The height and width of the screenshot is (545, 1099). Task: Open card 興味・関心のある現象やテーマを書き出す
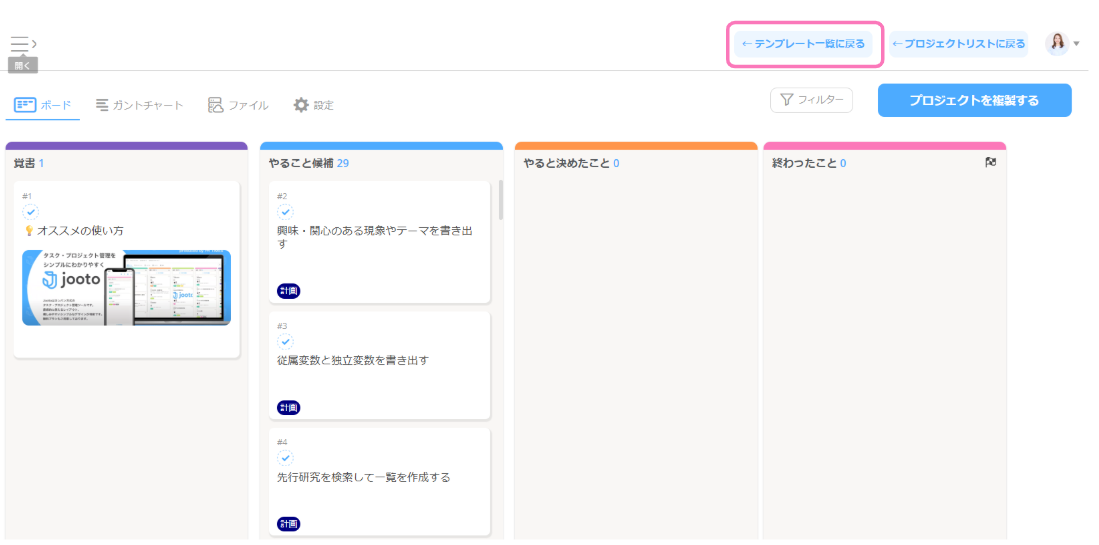click(379, 242)
